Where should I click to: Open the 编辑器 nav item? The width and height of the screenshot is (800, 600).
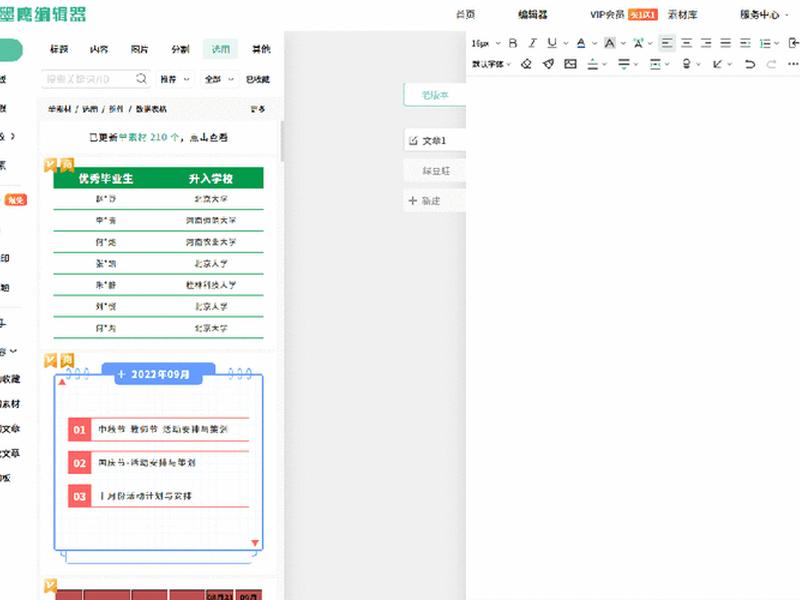point(533,15)
